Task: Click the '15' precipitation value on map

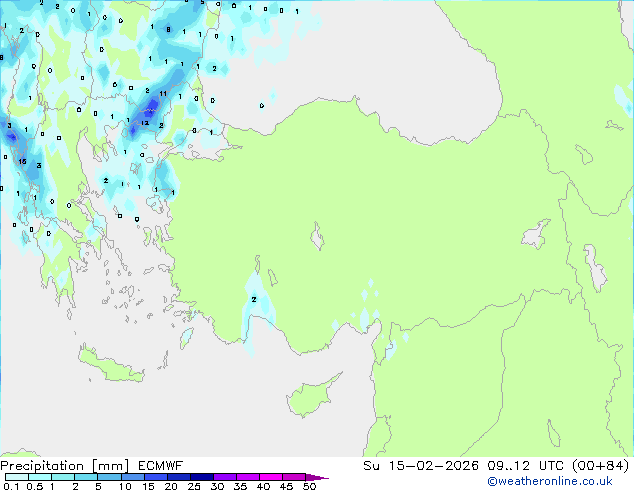Action: tap(22, 161)
